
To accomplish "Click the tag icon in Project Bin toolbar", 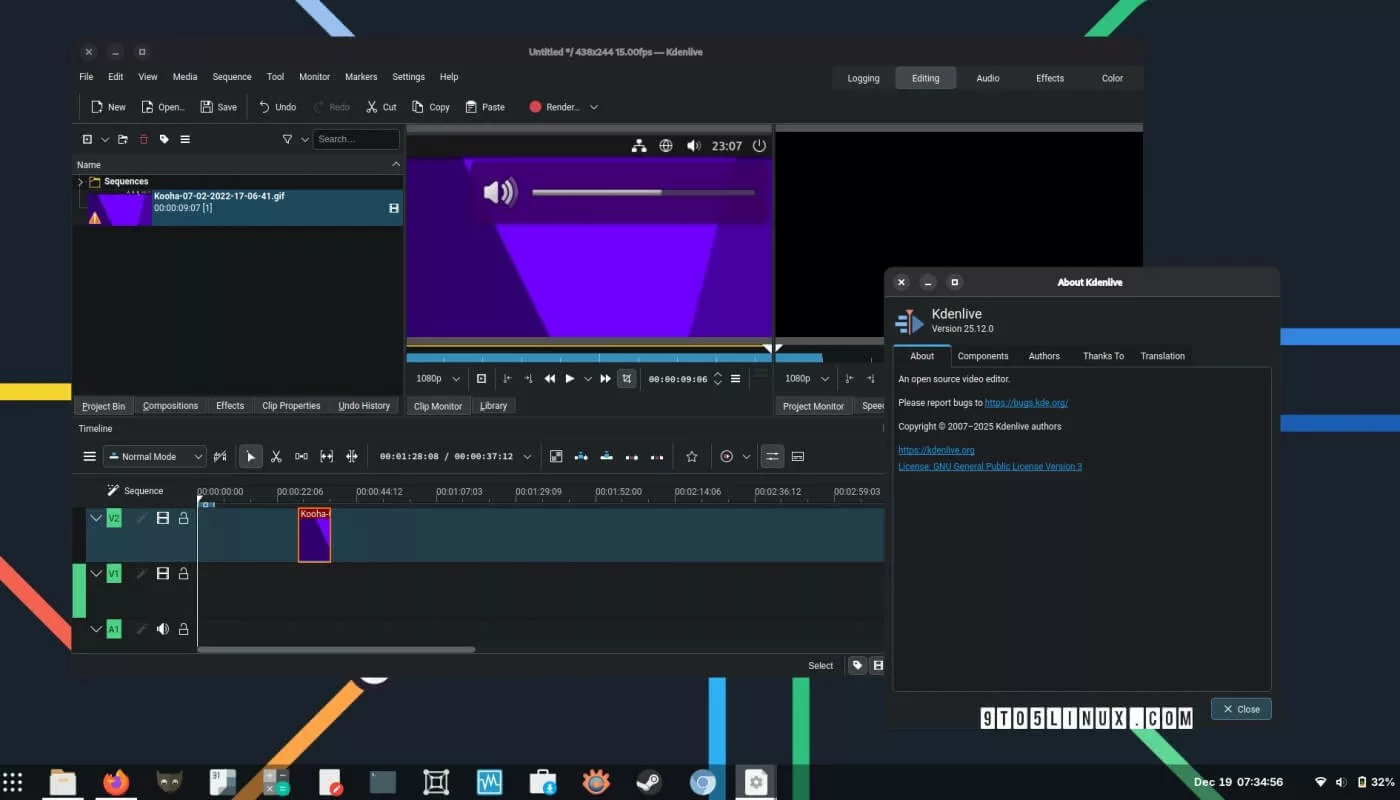I will (164, 140).
